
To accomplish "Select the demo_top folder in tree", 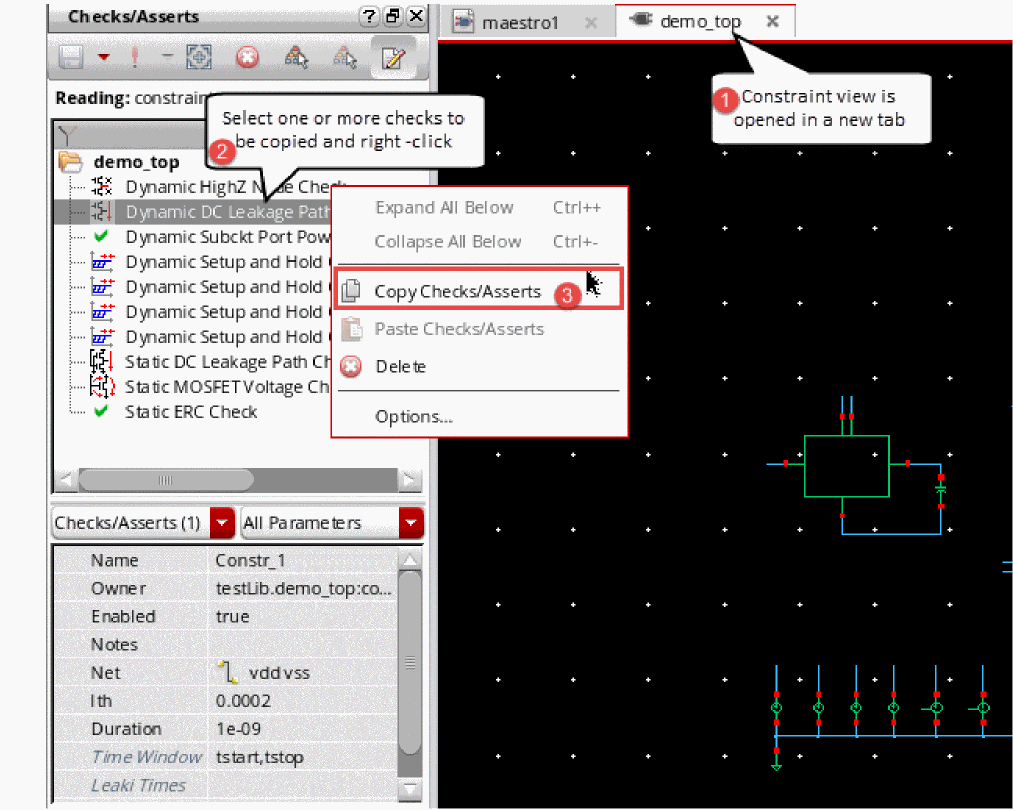I will tap(136, 162).
